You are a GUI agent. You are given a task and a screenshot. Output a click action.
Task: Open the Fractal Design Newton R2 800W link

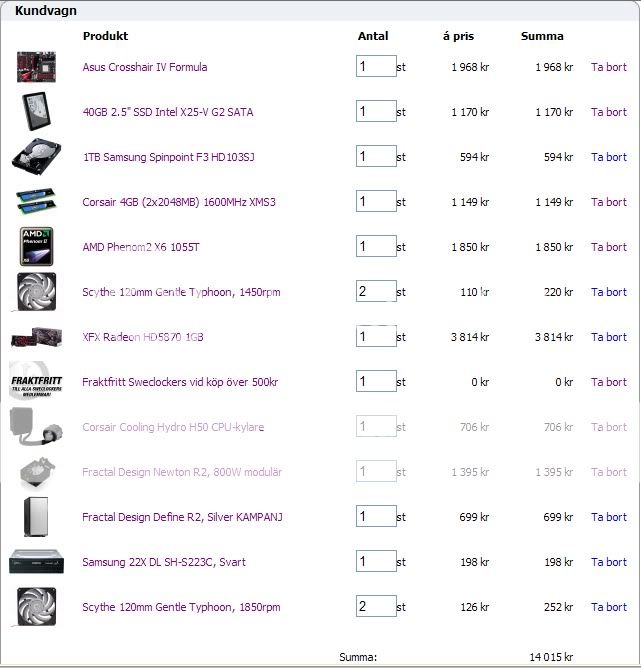(x=182, y=472)
